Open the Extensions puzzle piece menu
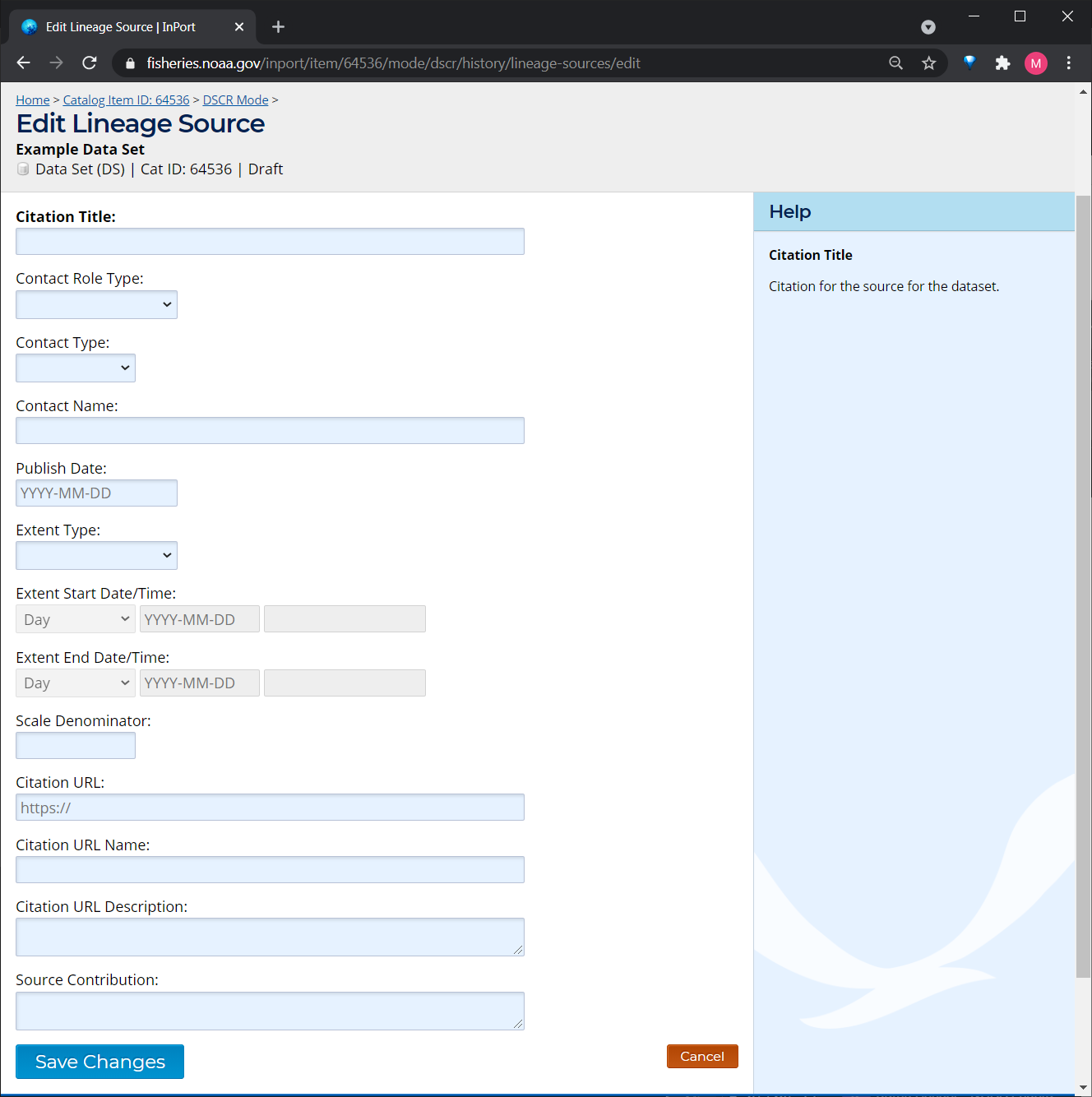 [1002, 62]
